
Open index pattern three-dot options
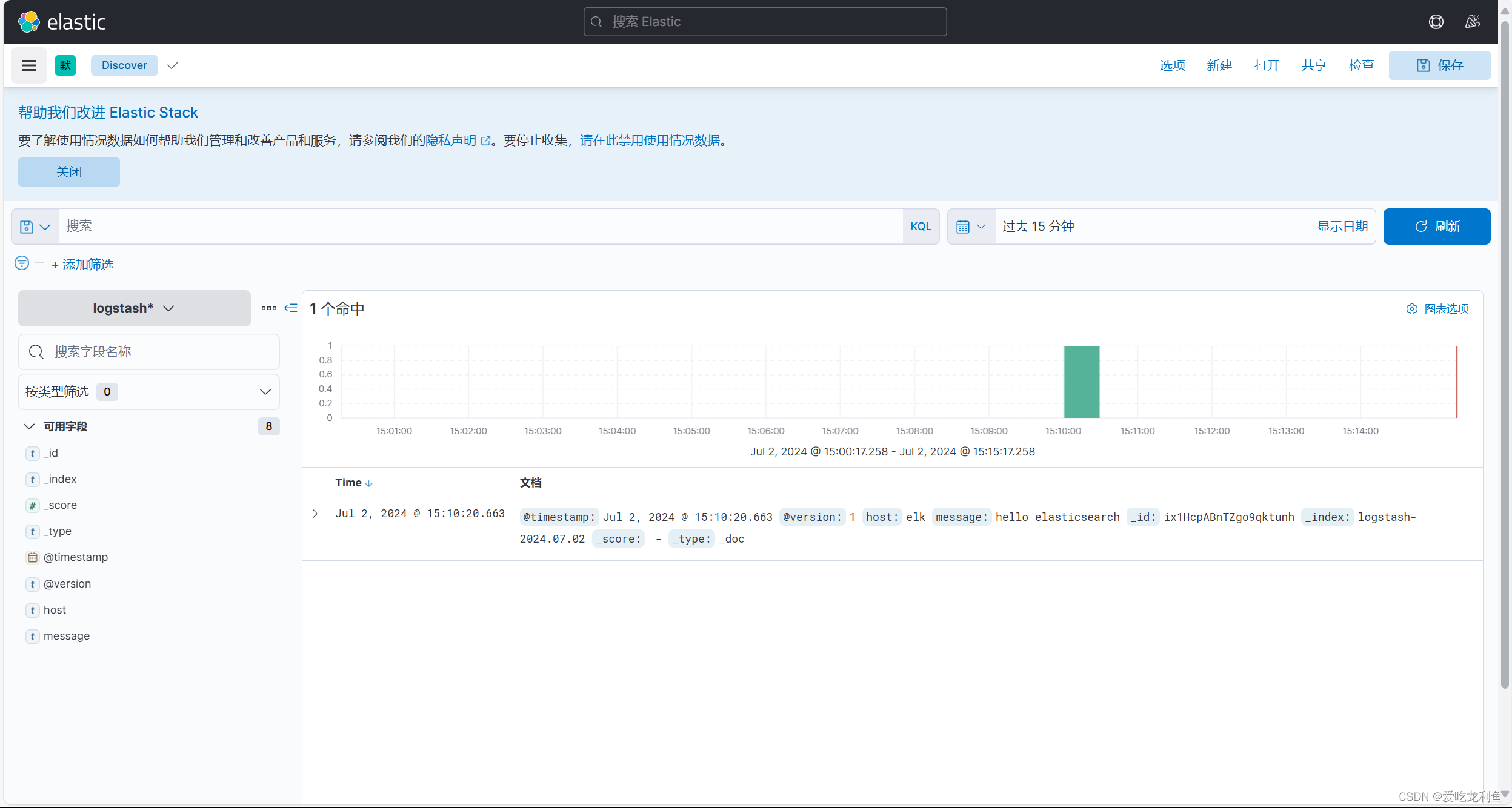point(269,308)
